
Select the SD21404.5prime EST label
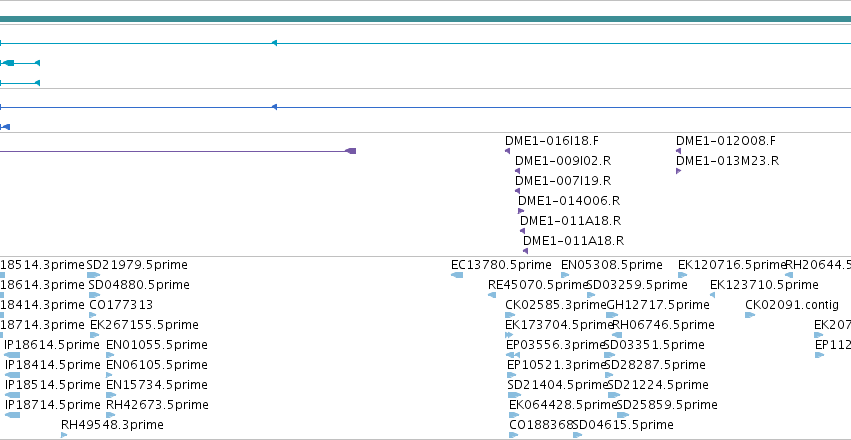pos(558,385)
